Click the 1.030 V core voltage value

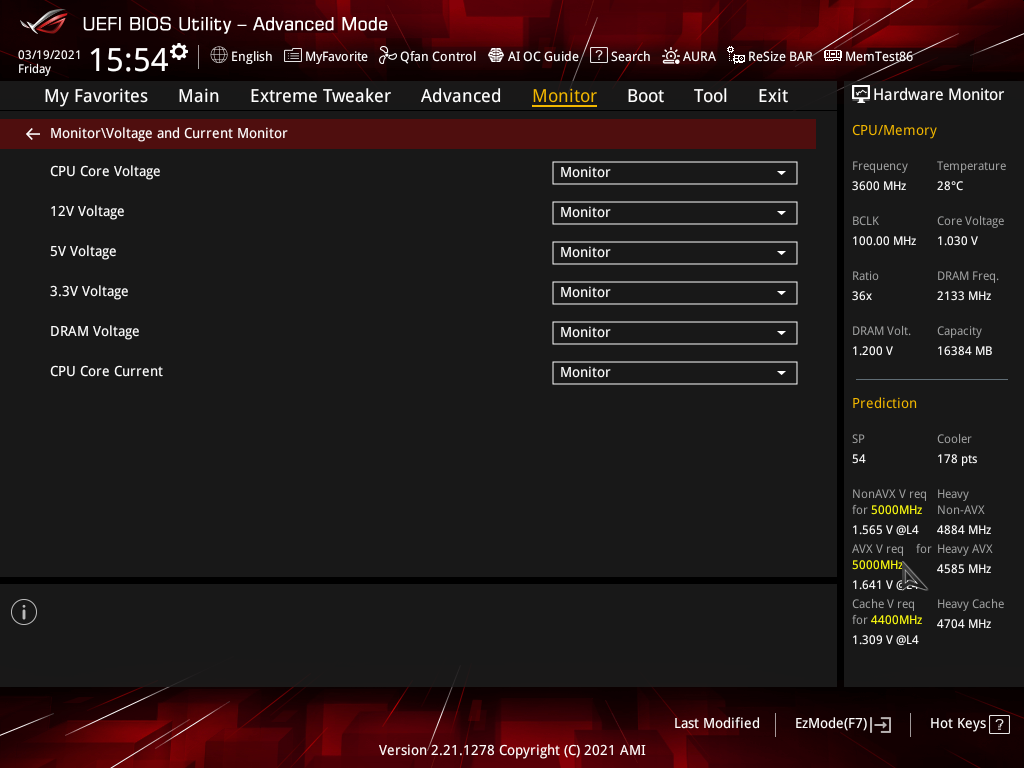[957, 241]
